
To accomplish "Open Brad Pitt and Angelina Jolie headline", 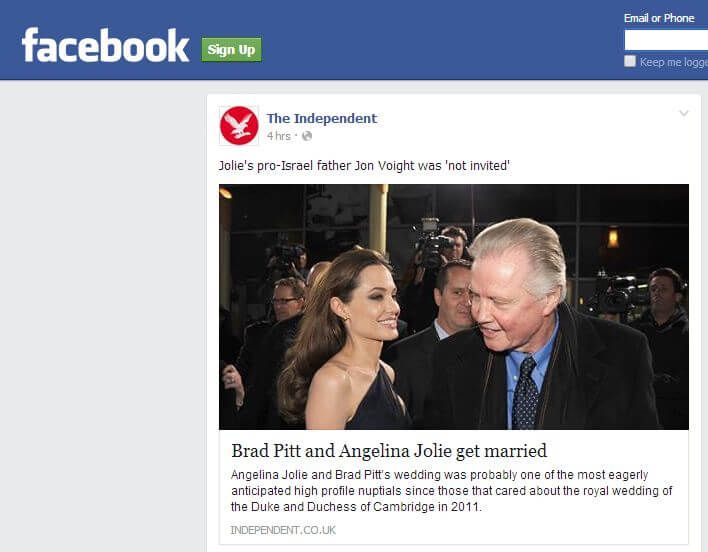I will tap(389, 450).
